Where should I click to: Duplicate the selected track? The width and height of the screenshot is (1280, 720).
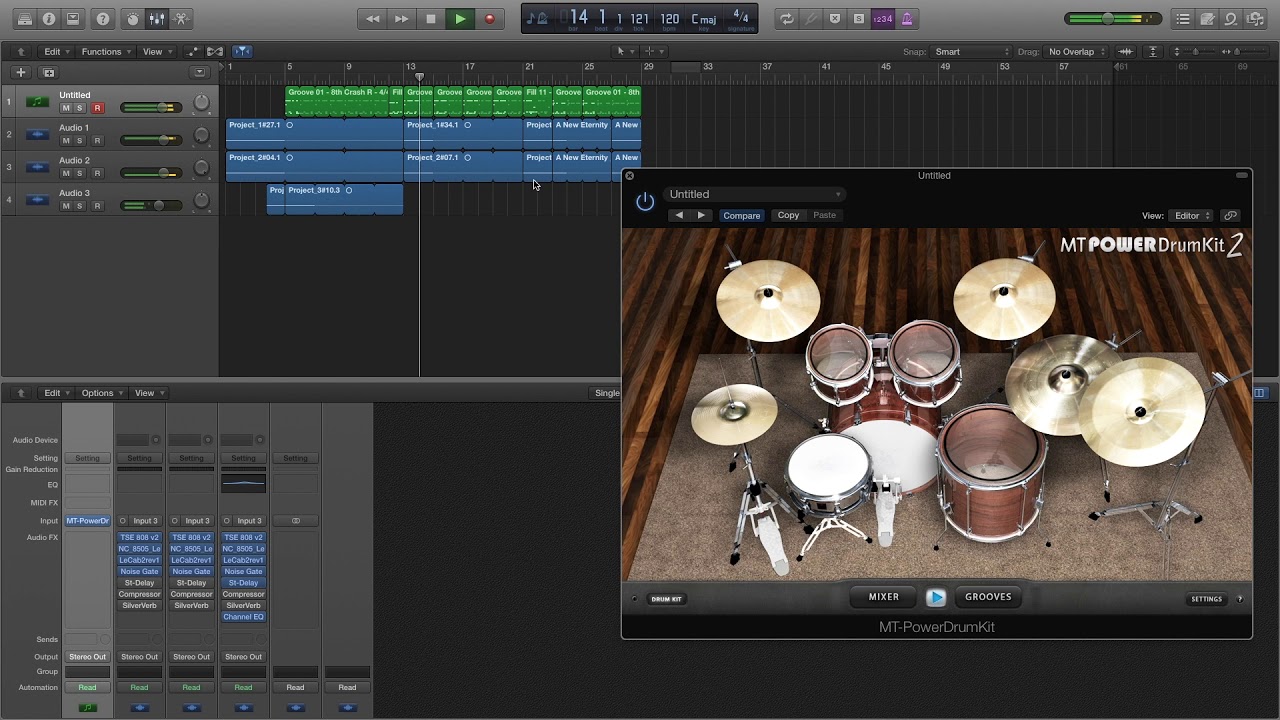tap(49, 72)
